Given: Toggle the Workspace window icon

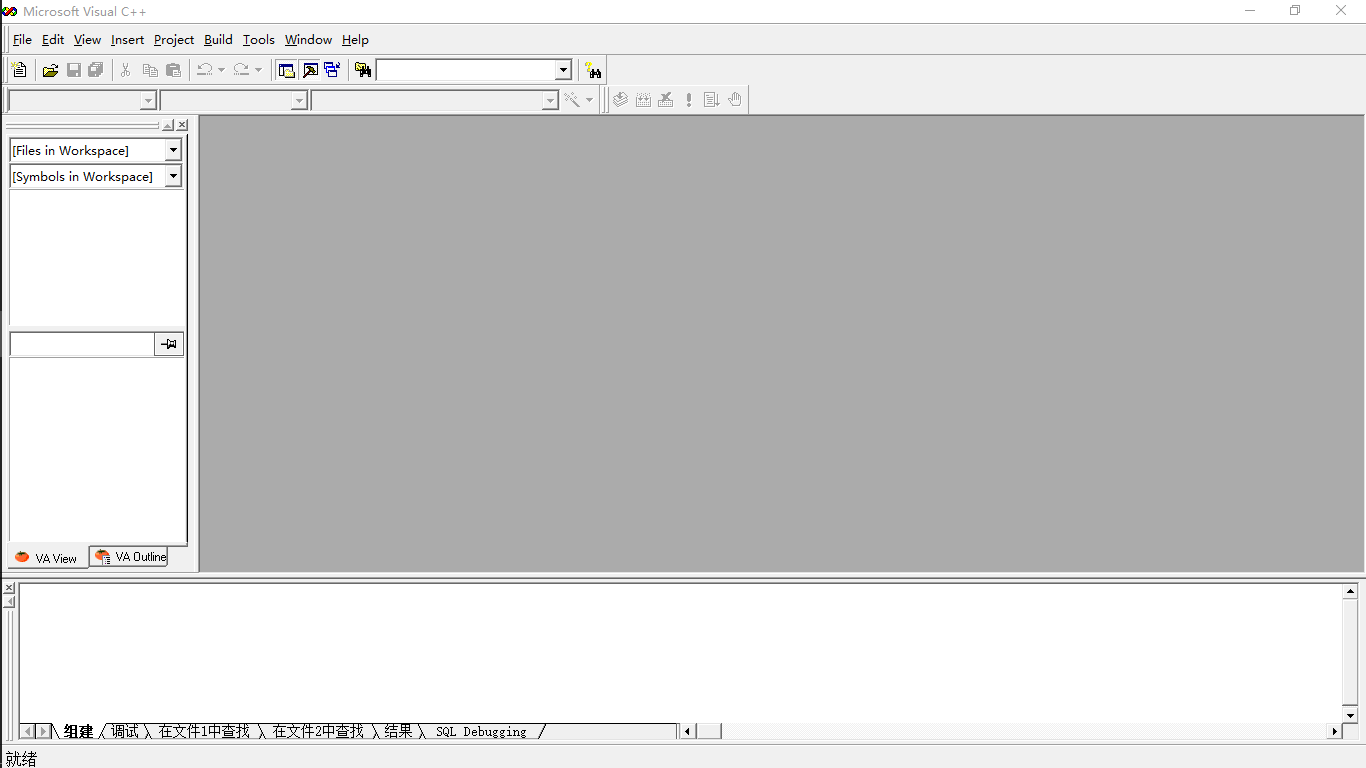Looking at the screenshot, I should 287,70.
